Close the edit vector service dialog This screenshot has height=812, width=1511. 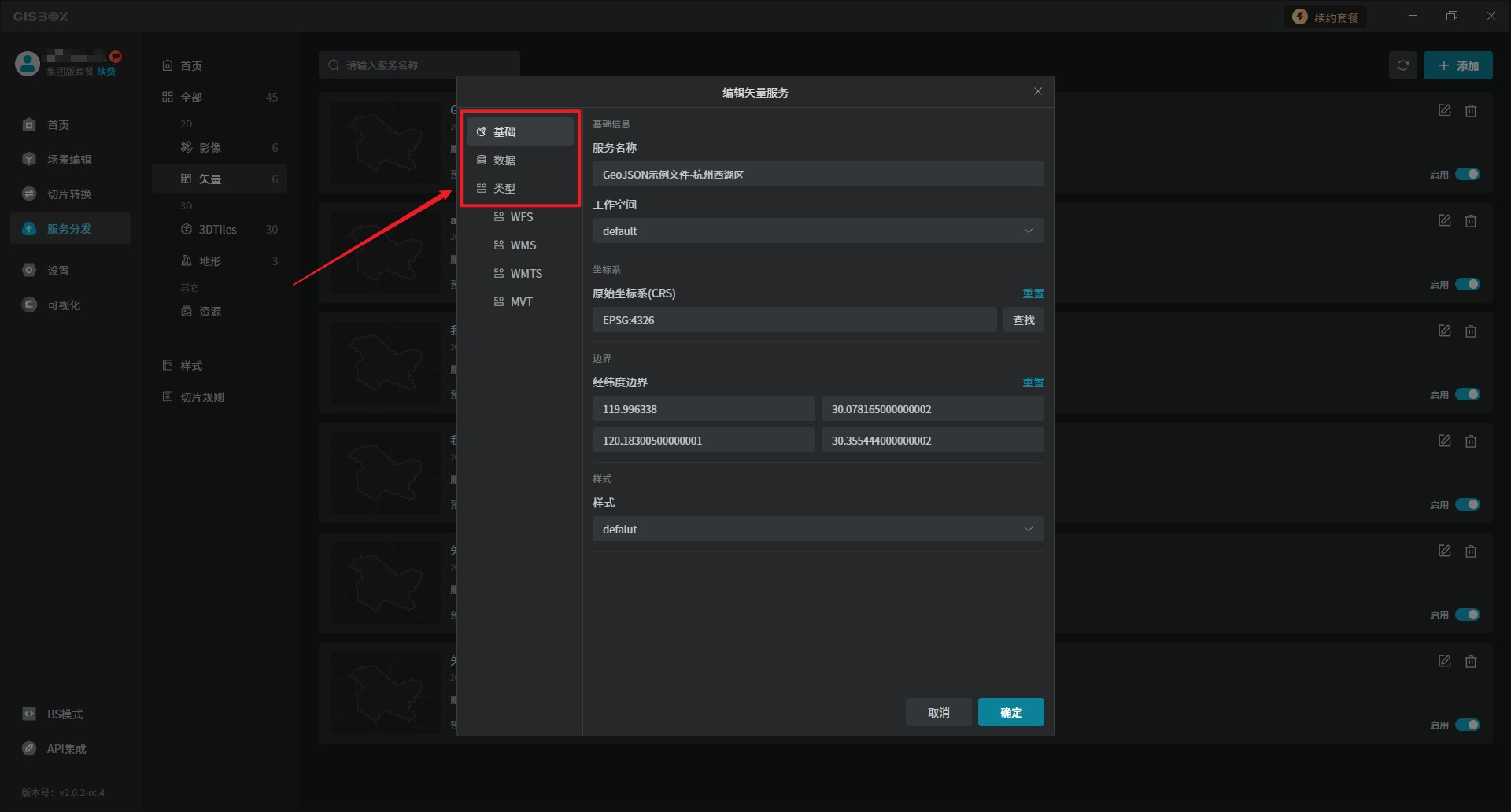pyautogui.click(x=1037, y=92)
